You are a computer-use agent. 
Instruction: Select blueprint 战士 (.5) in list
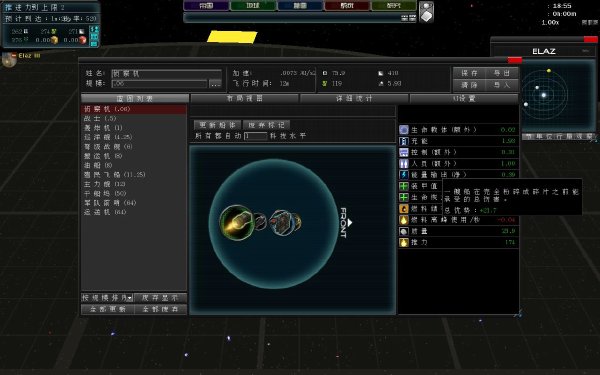click(134, 119)
